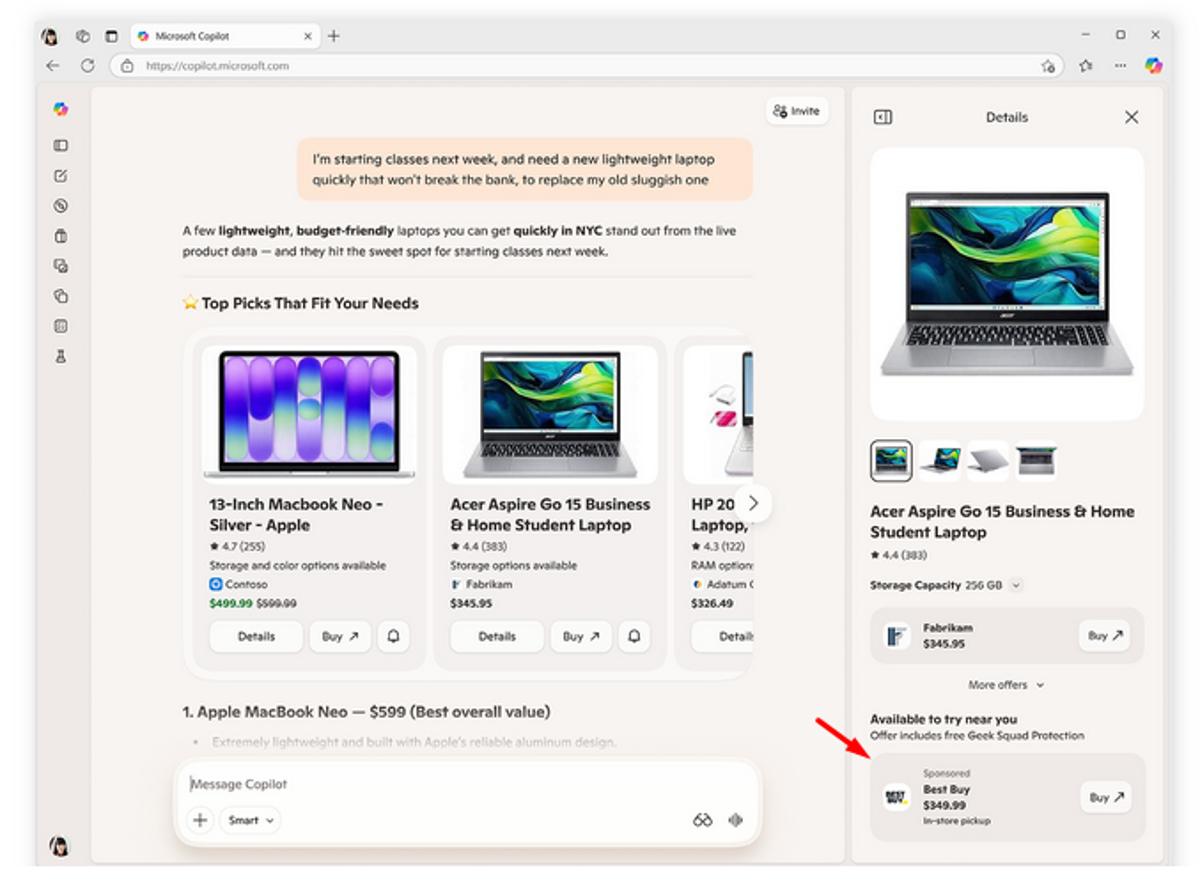1200x884 pixels.
Task: Start voice input with the microphone icon
Action: (737, 820)
